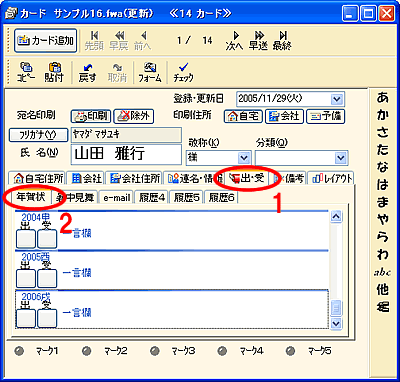This screenshot has width=400, height=382.
Task: Open the 敬称 honorific dropdown
Action: [x=244, y=158]
